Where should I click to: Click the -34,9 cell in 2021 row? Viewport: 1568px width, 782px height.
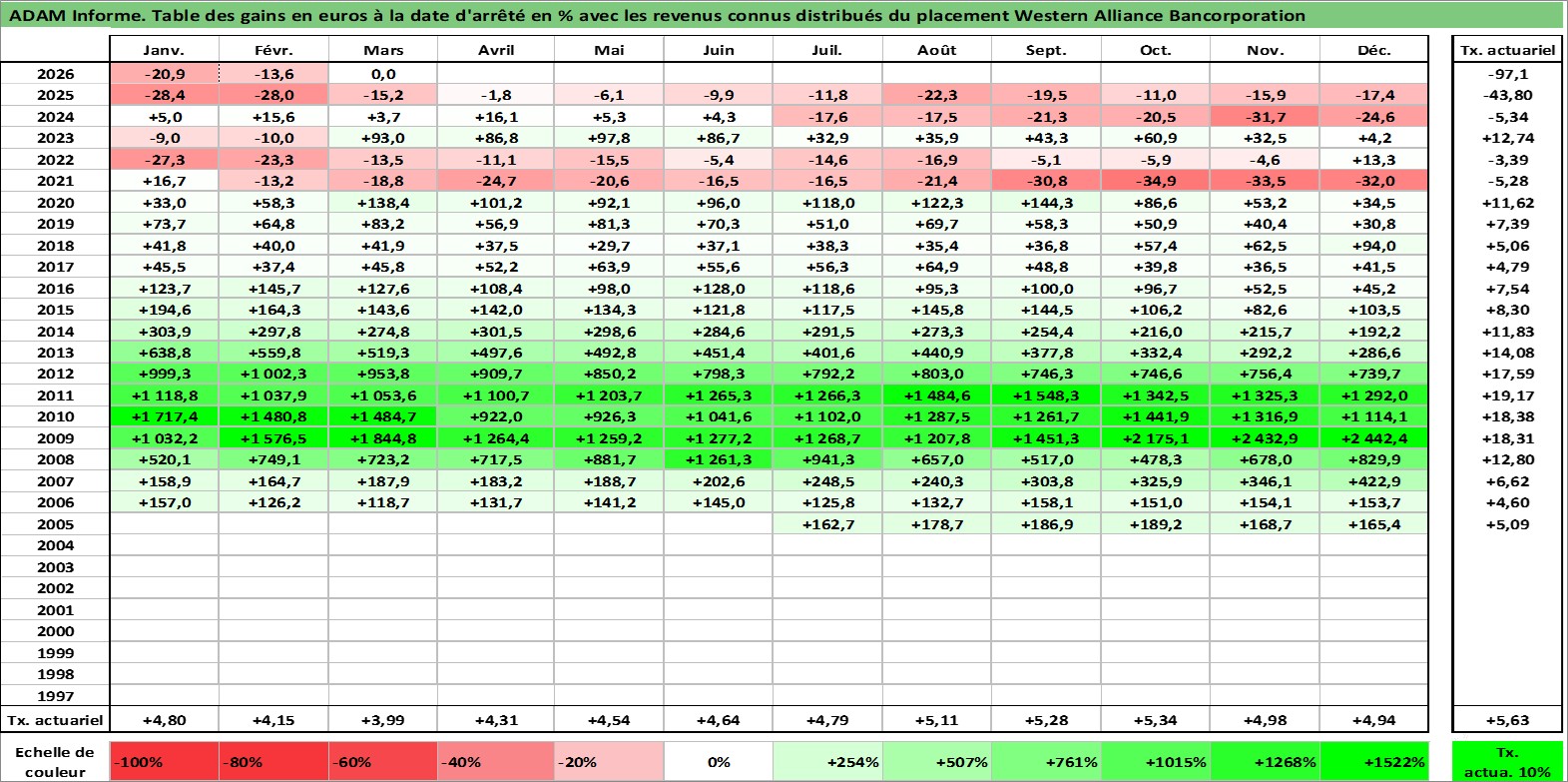pos(1156,181)
